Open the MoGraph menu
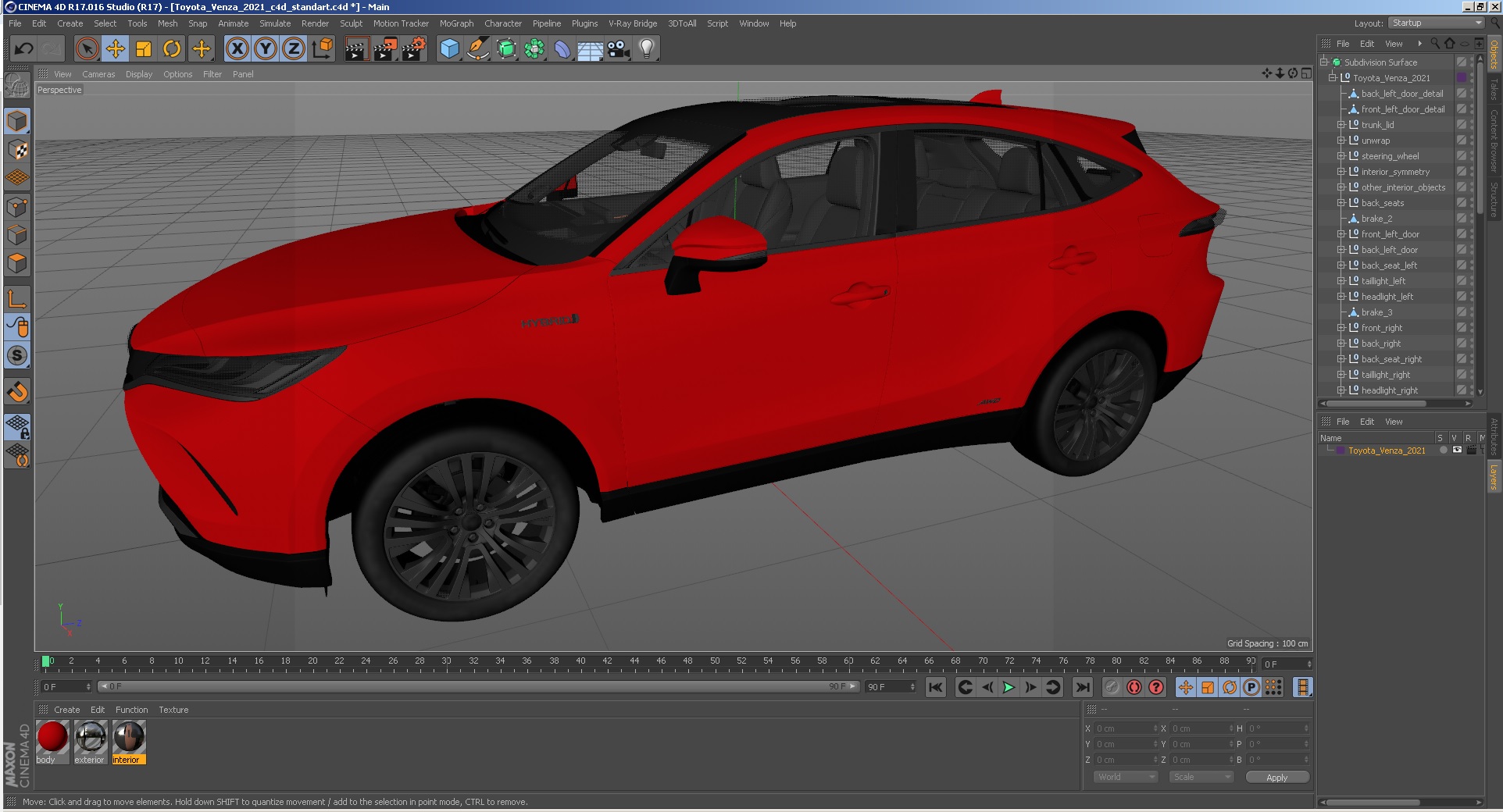The width and height of the screenshot is (1503, 812). (x=456, y=23)
